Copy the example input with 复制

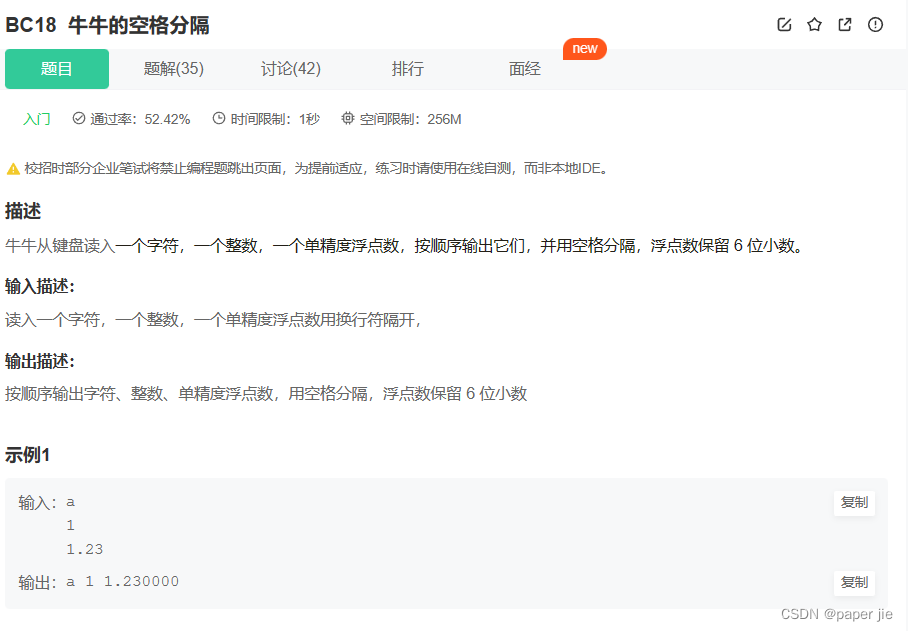click(x=854, y=502)
